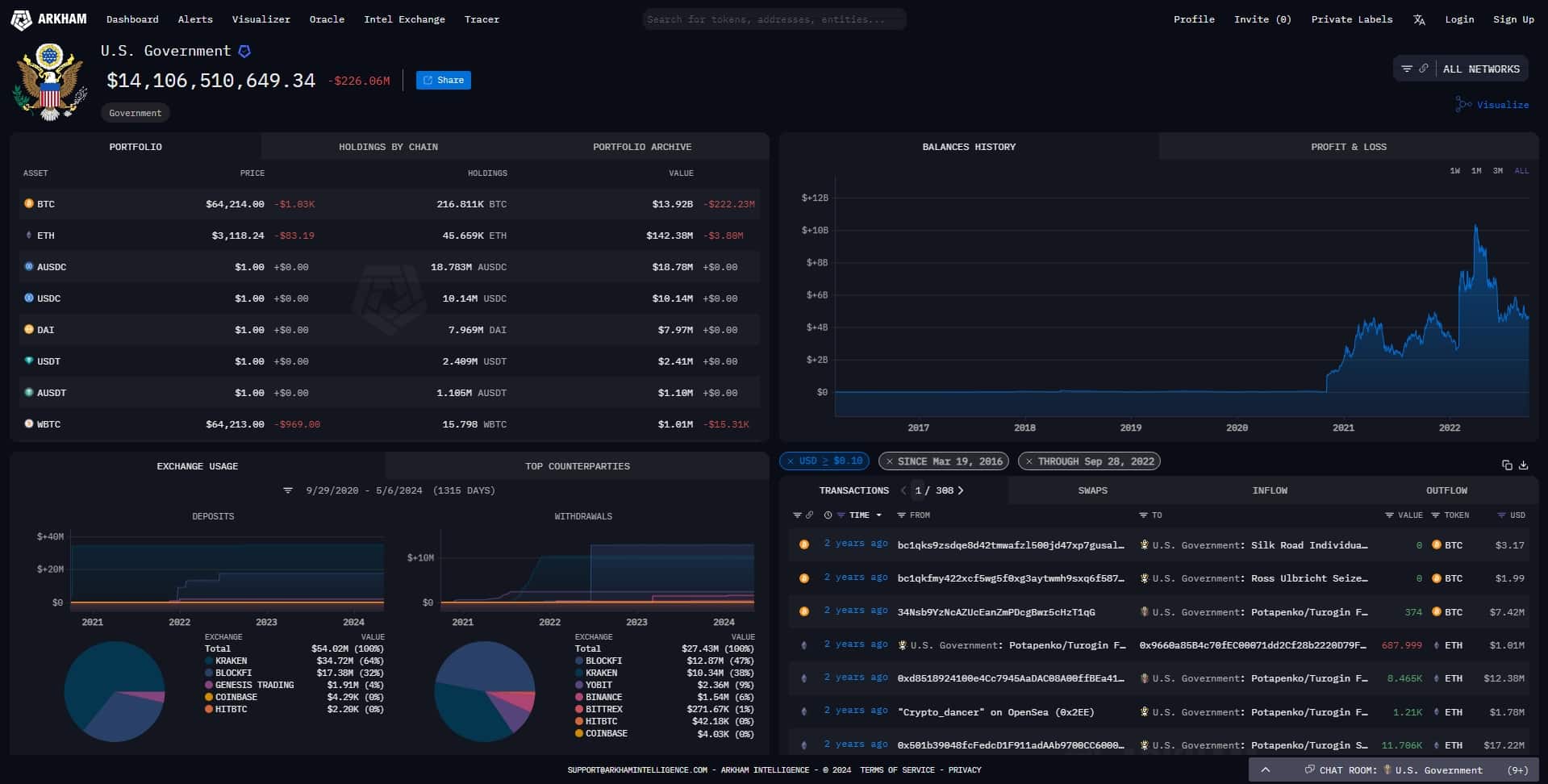1548x784 pixels.
Task: Download transactions with the download icon
Action: (x=1524, y=465)
